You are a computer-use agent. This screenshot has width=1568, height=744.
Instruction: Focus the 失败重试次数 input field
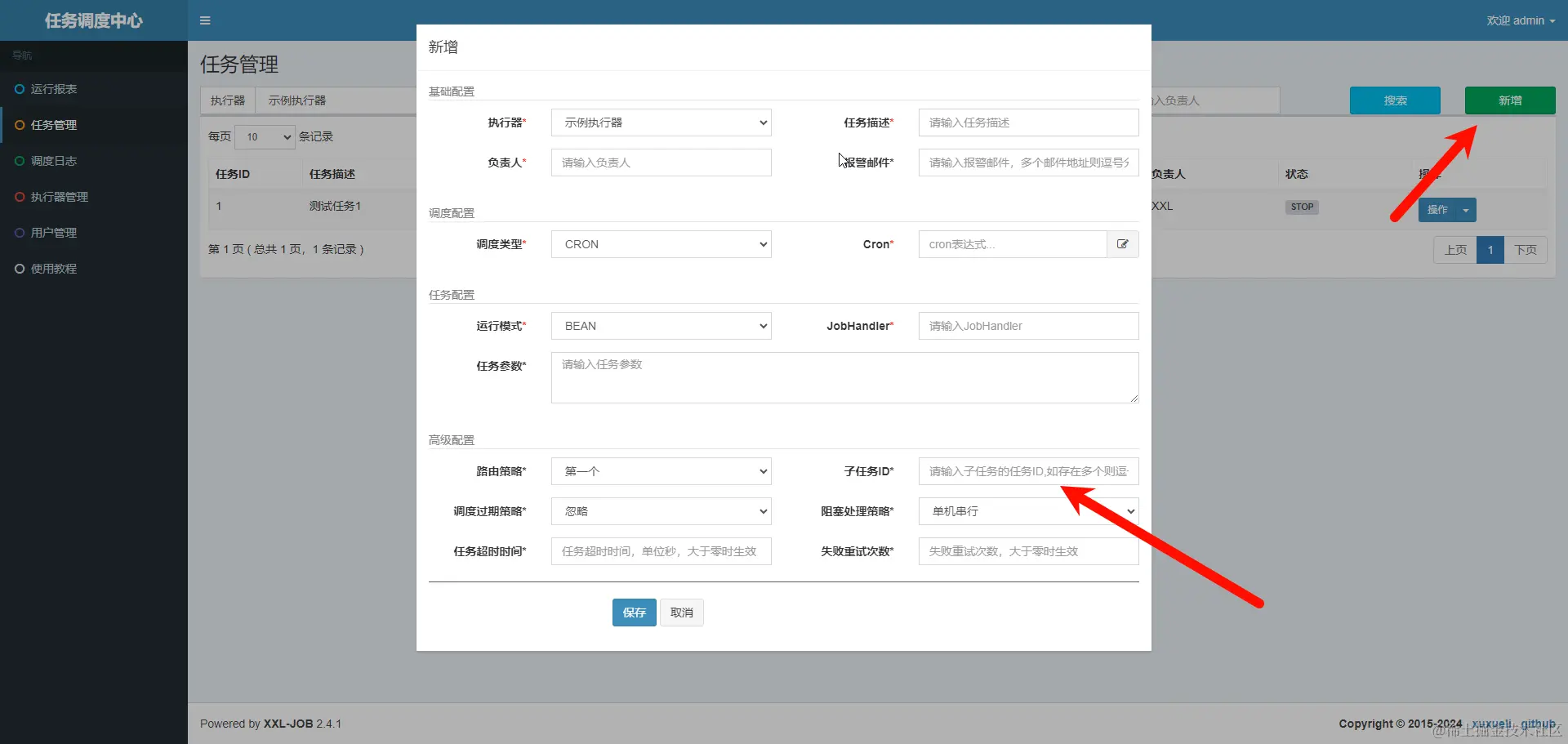pos(1029,551)
